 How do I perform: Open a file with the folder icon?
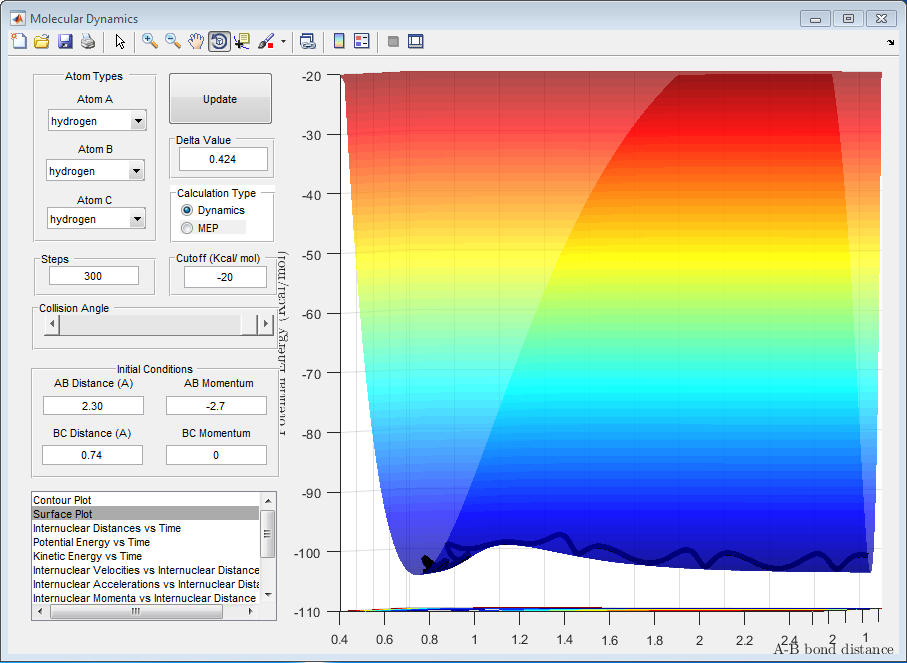point(42,41)
